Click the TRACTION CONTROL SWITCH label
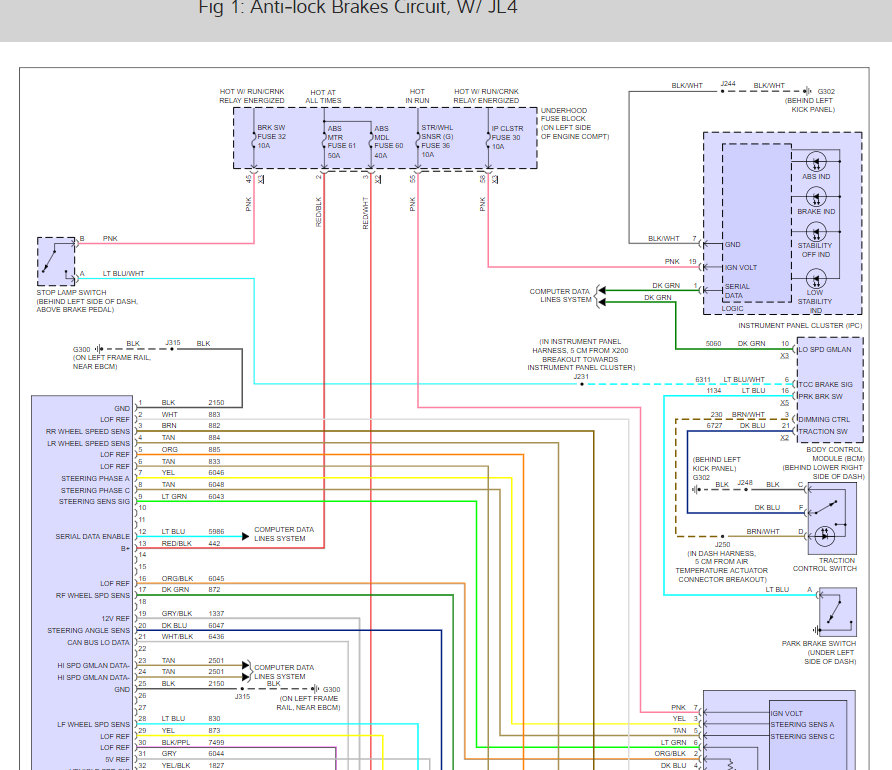 [x=825, y=564]
